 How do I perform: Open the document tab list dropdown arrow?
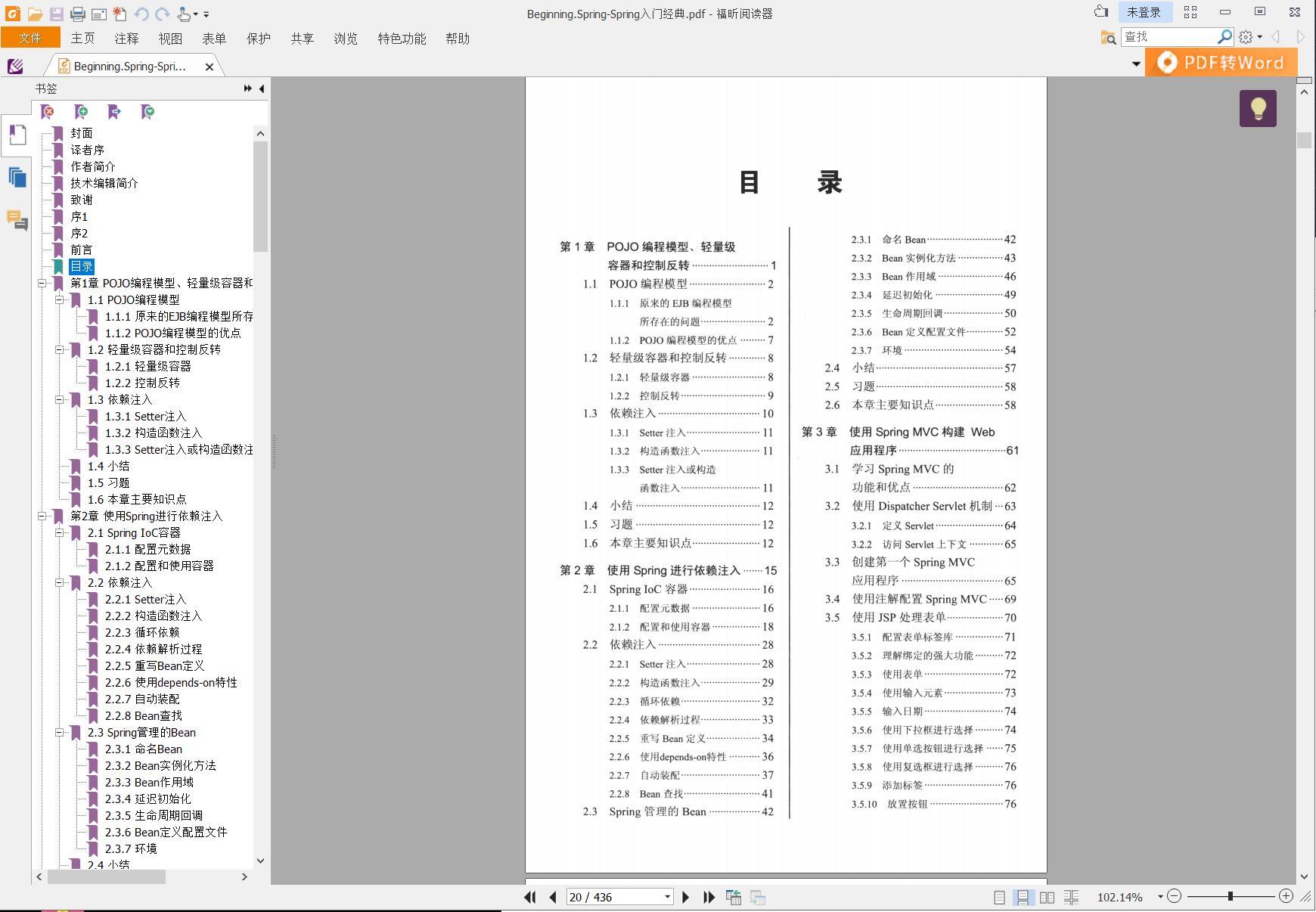coord(1136,64)
